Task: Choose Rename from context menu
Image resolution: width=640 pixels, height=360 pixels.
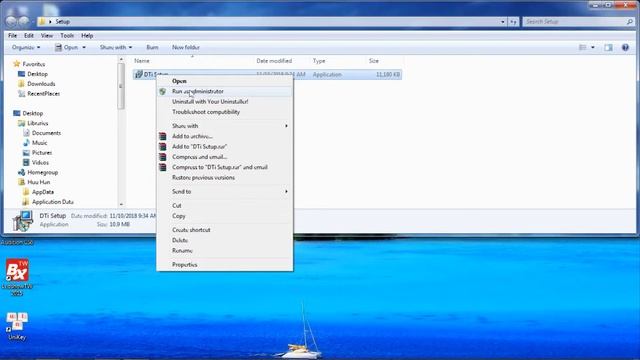Action: pyautogui.click(x=225, y=251)
